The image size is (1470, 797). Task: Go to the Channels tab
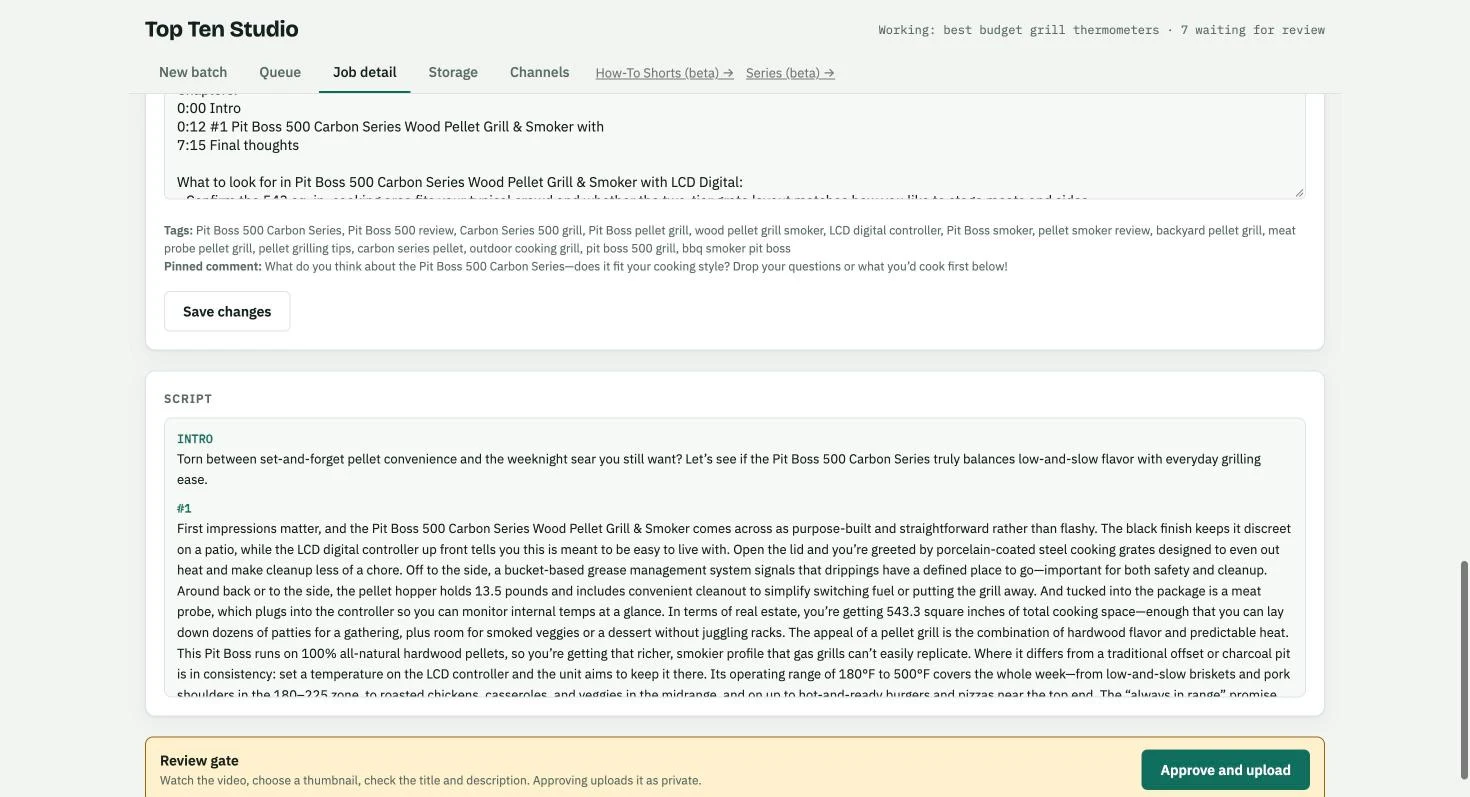[540, 72]
